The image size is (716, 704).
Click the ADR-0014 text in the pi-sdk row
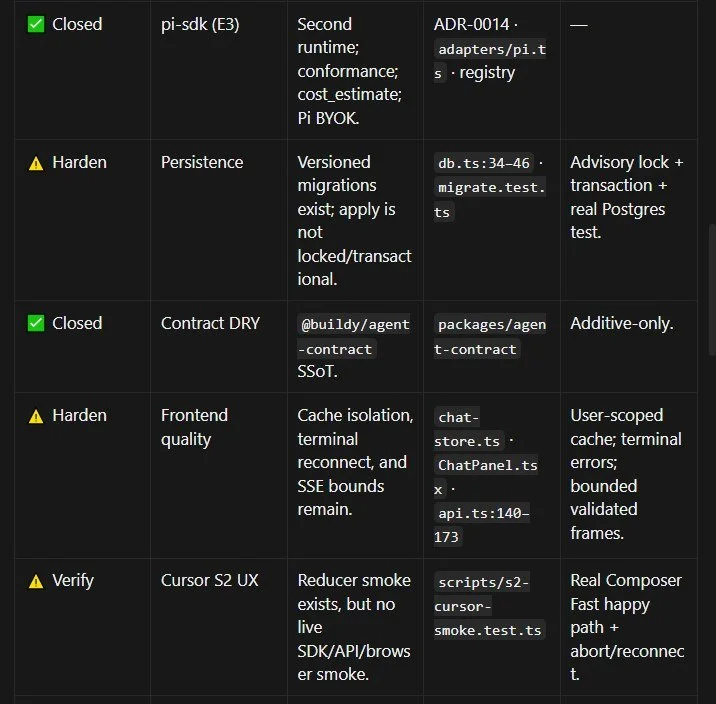[471, 24]
